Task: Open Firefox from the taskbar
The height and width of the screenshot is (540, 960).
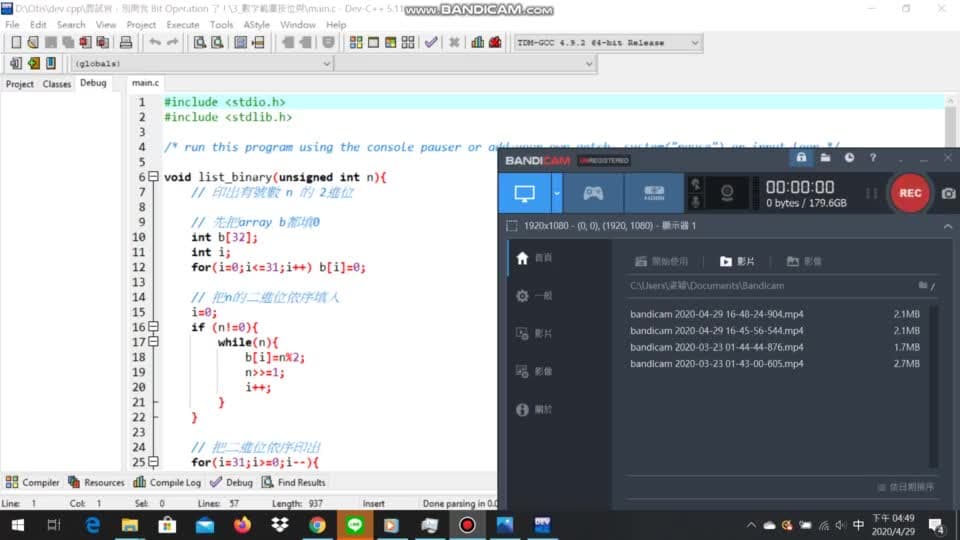Action: click(x=242, y=525)
